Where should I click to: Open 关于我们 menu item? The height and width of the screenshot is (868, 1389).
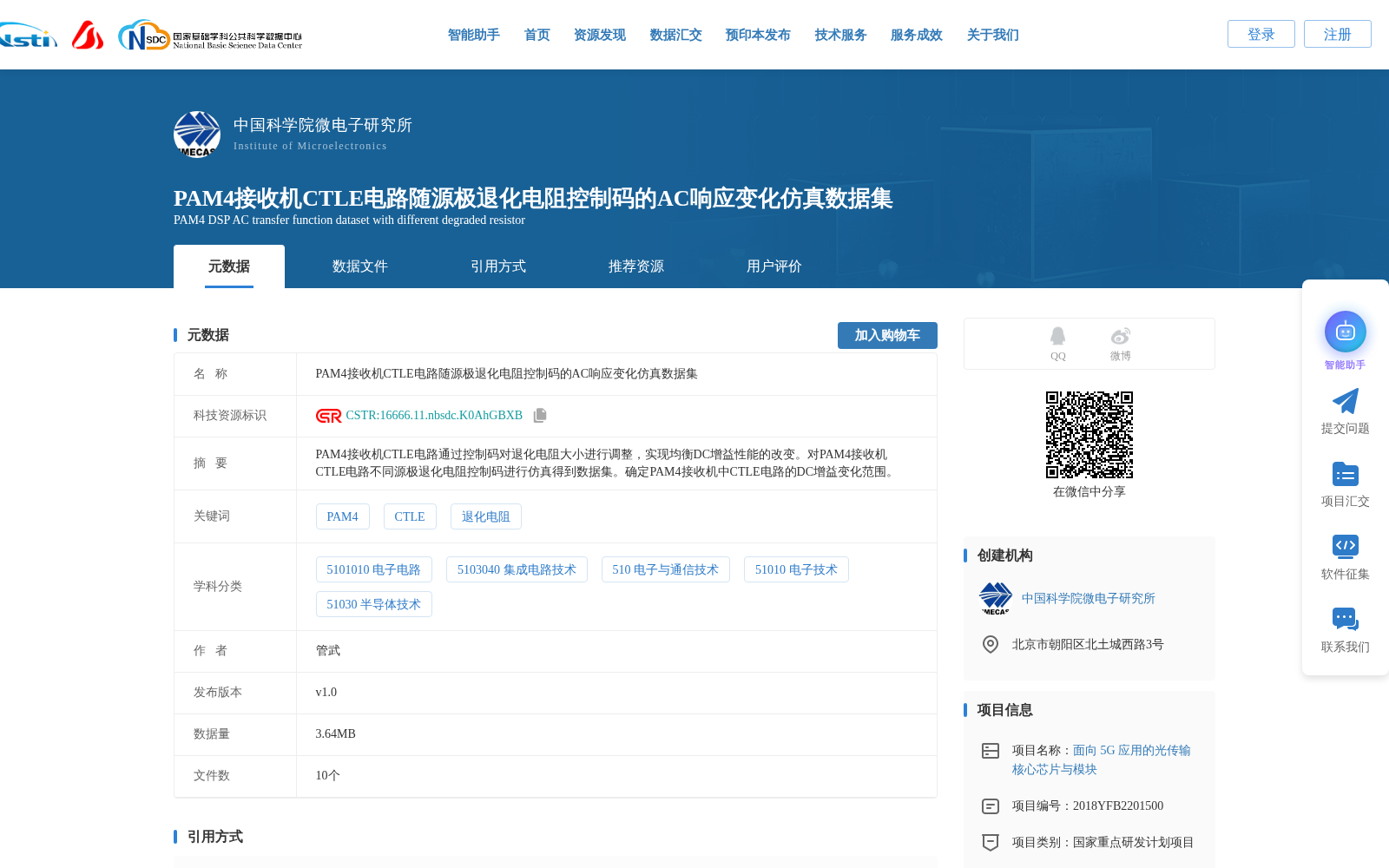[x=993, y=35]
